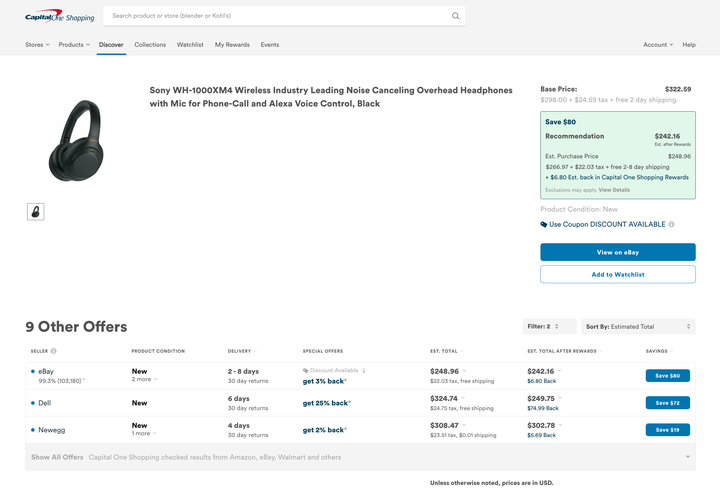Open the large Sony headphones product image
The image size is (720, 490).
coord(76,141)
